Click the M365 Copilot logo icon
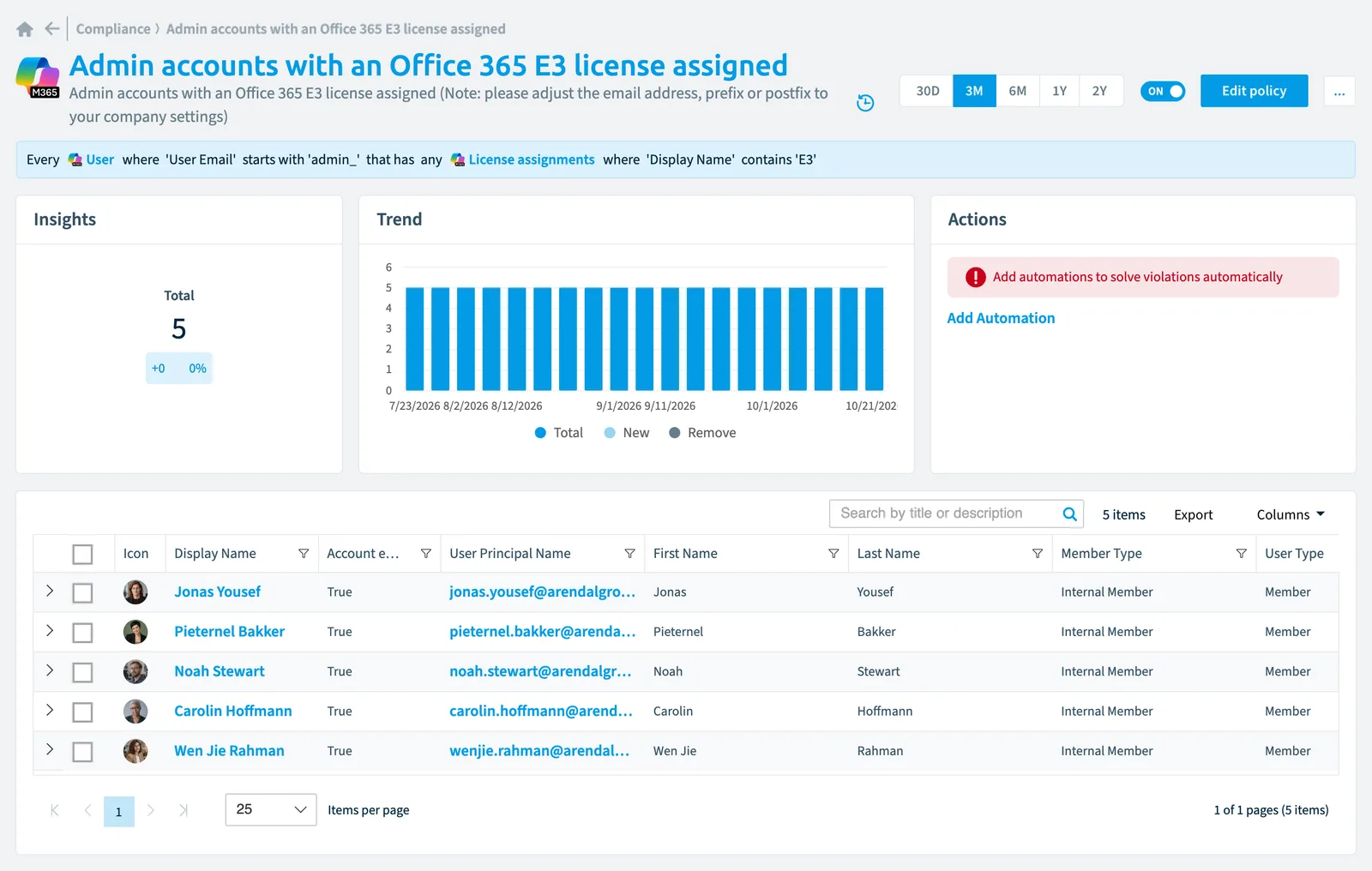This screenshot has height=871, width=1372. (38, 78)
